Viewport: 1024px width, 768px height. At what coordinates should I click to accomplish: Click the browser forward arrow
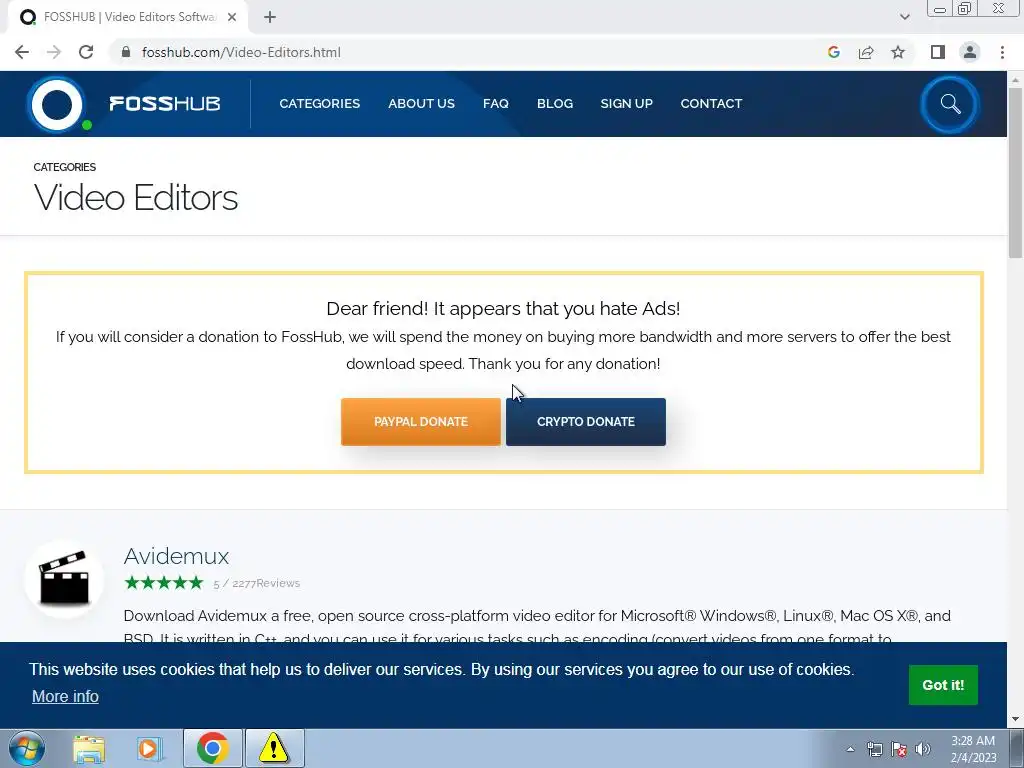coord(54,52)
